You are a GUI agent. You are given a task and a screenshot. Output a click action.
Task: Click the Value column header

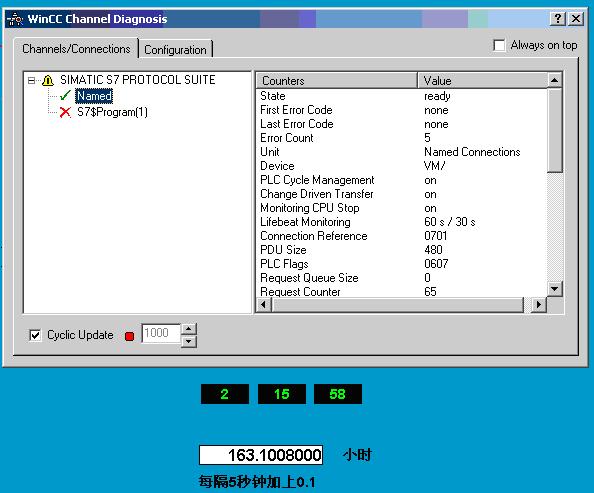coord(482,81)
